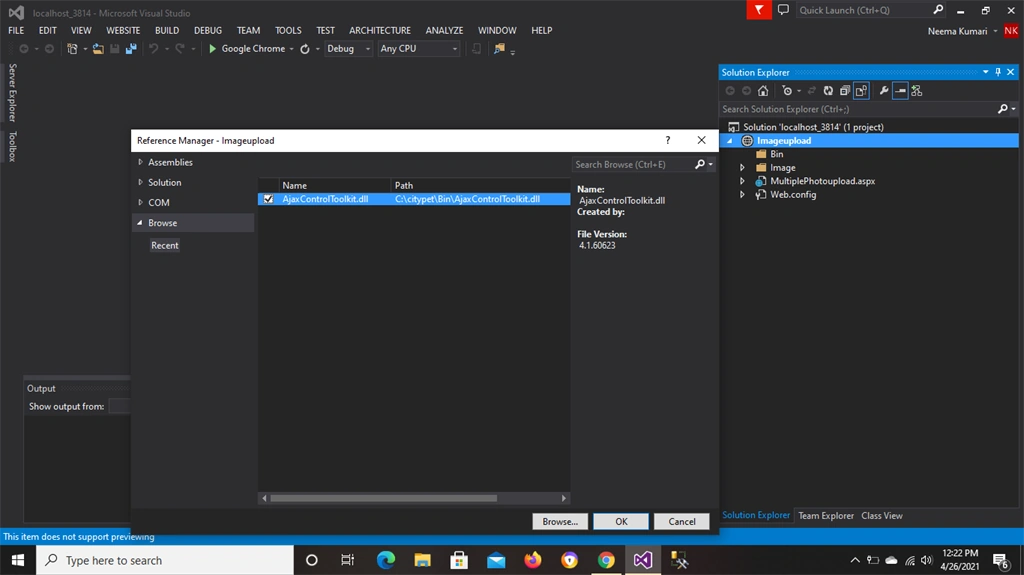
Task: Click the Visual Studio taskbar icon
Action: coord(643,560)
